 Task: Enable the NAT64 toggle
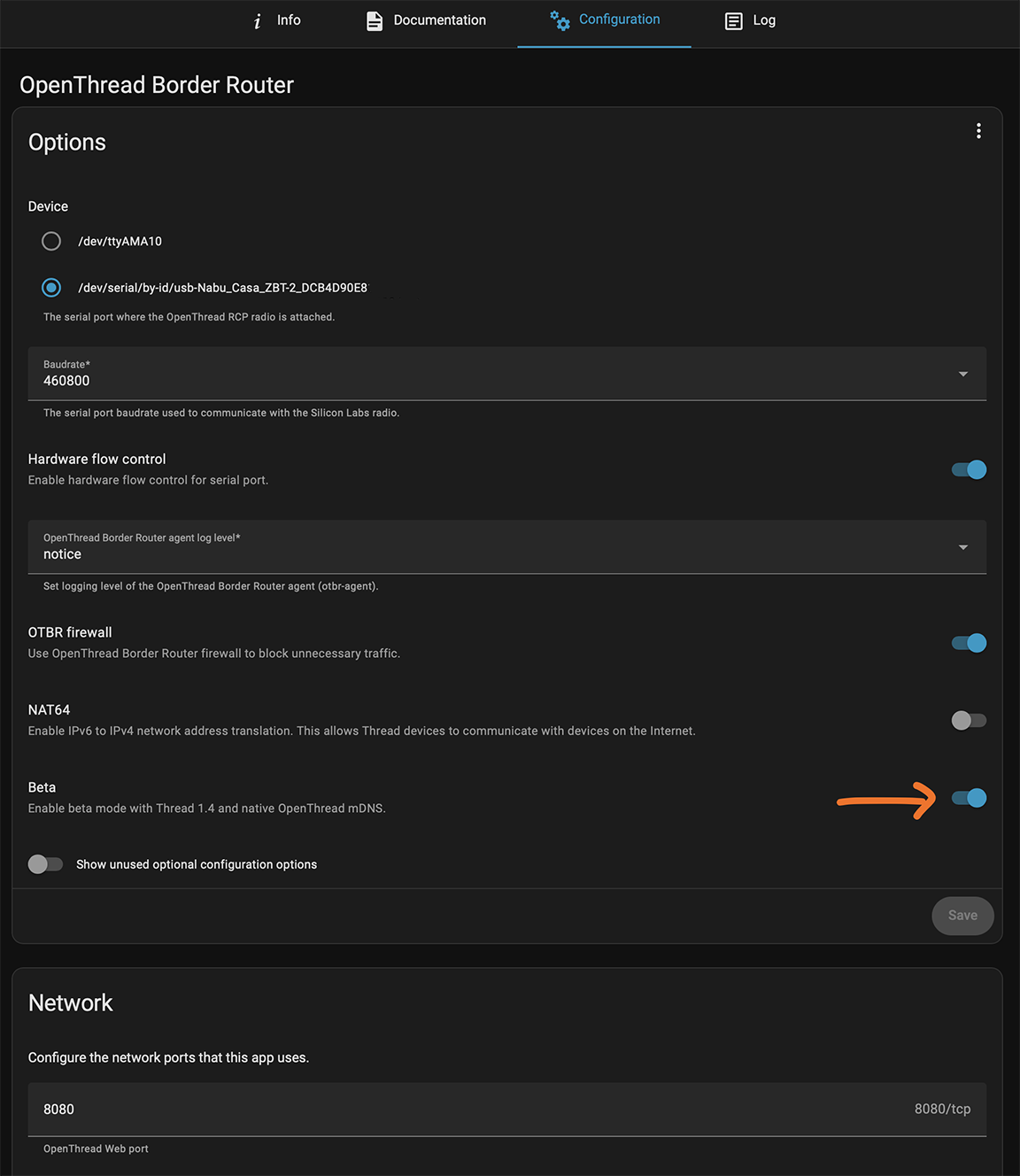coord(969,721)
